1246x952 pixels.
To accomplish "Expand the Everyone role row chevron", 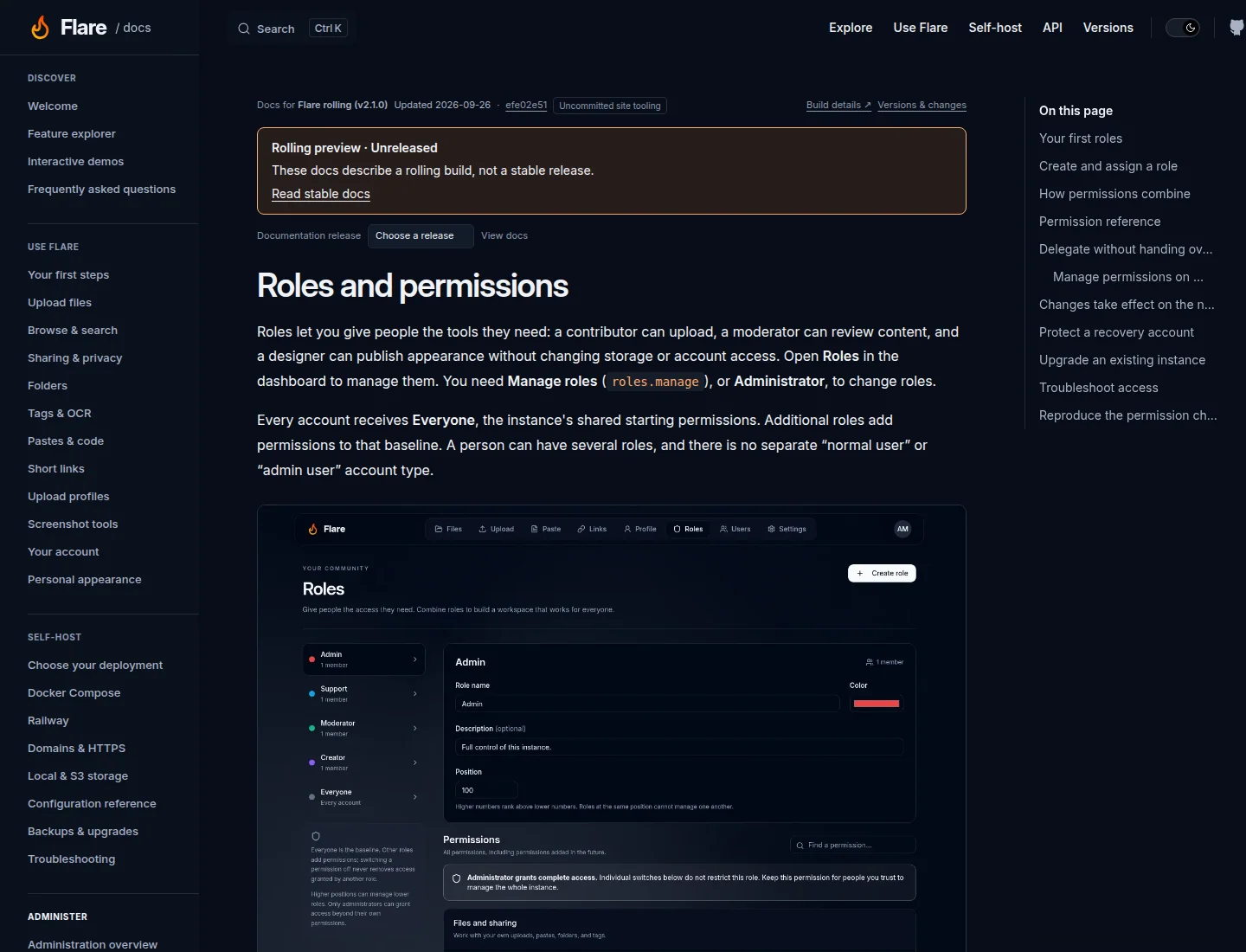I will point(415,797).
